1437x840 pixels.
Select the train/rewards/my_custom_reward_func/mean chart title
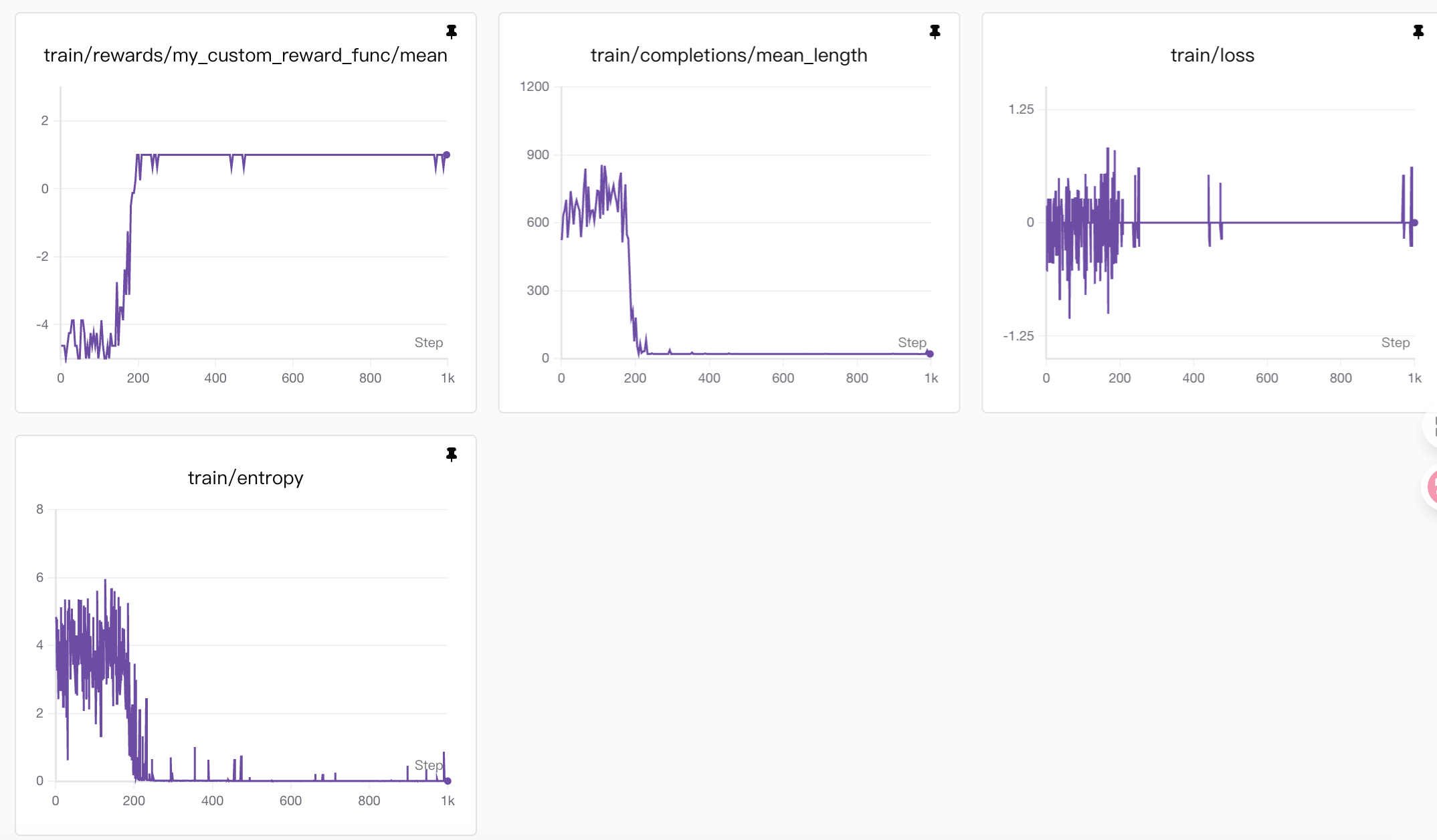246,56
